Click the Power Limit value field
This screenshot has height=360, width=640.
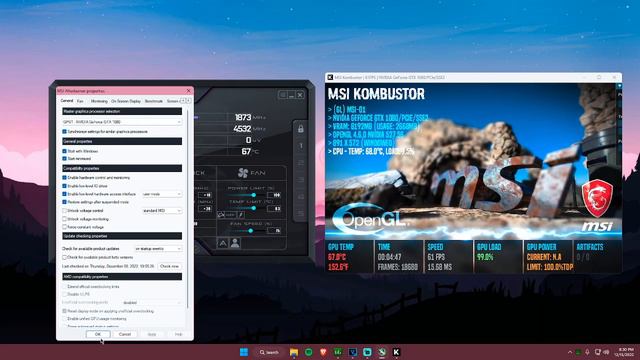point(274,195)
